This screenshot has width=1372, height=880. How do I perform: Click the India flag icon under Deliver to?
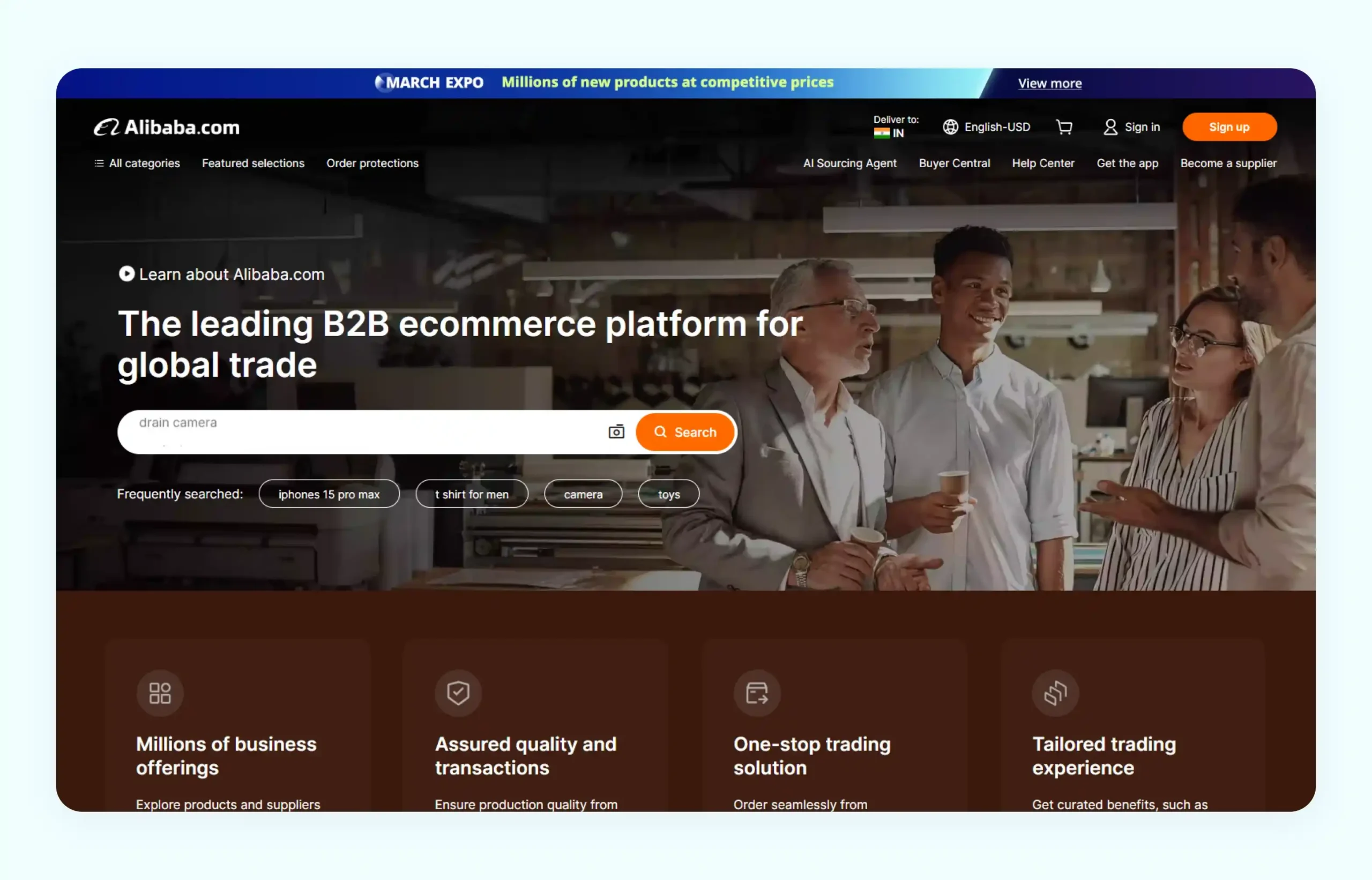click(x=882, y=133)
